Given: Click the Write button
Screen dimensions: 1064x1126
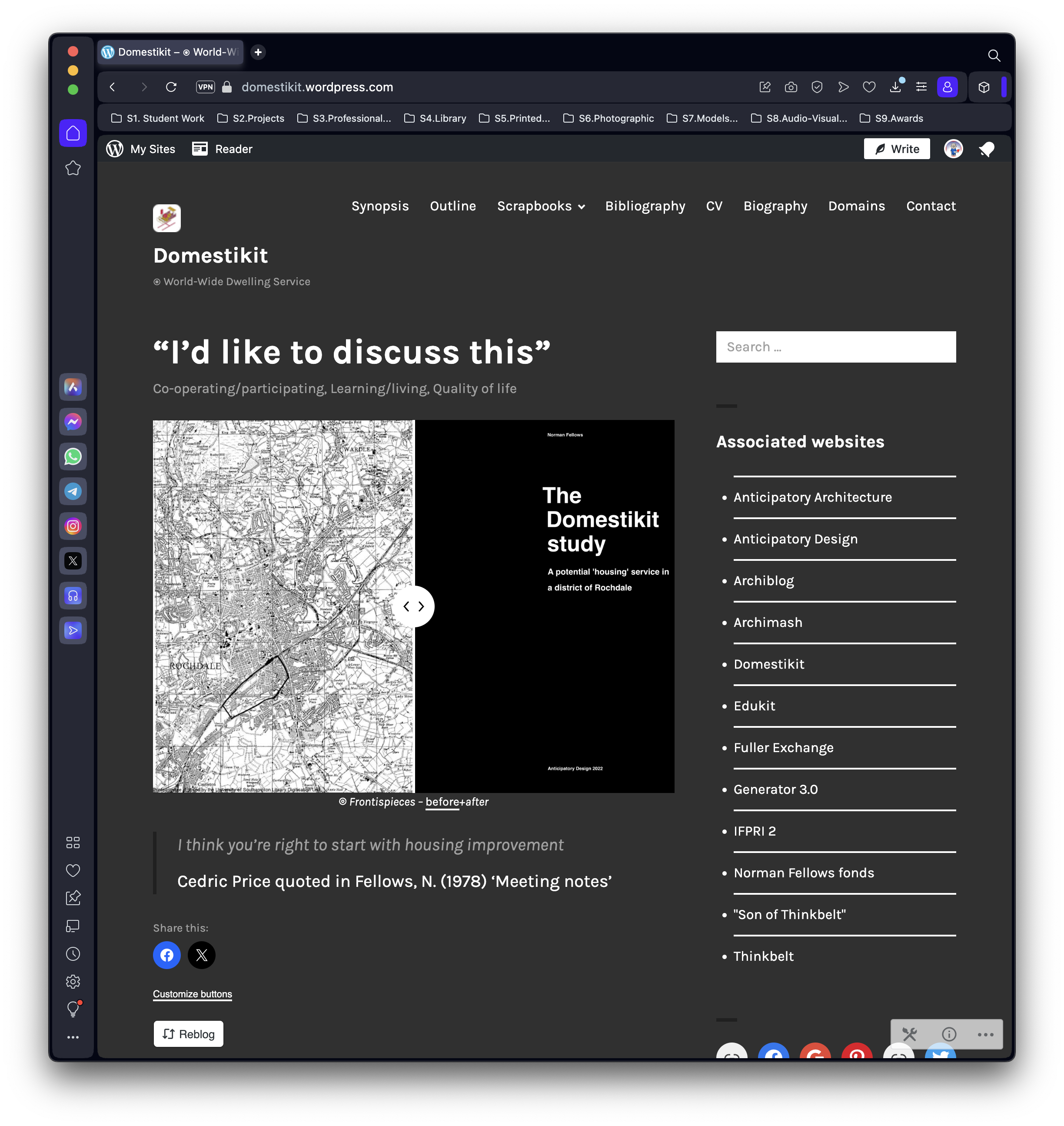Looking at the screenshot, I should coord(897,149).
